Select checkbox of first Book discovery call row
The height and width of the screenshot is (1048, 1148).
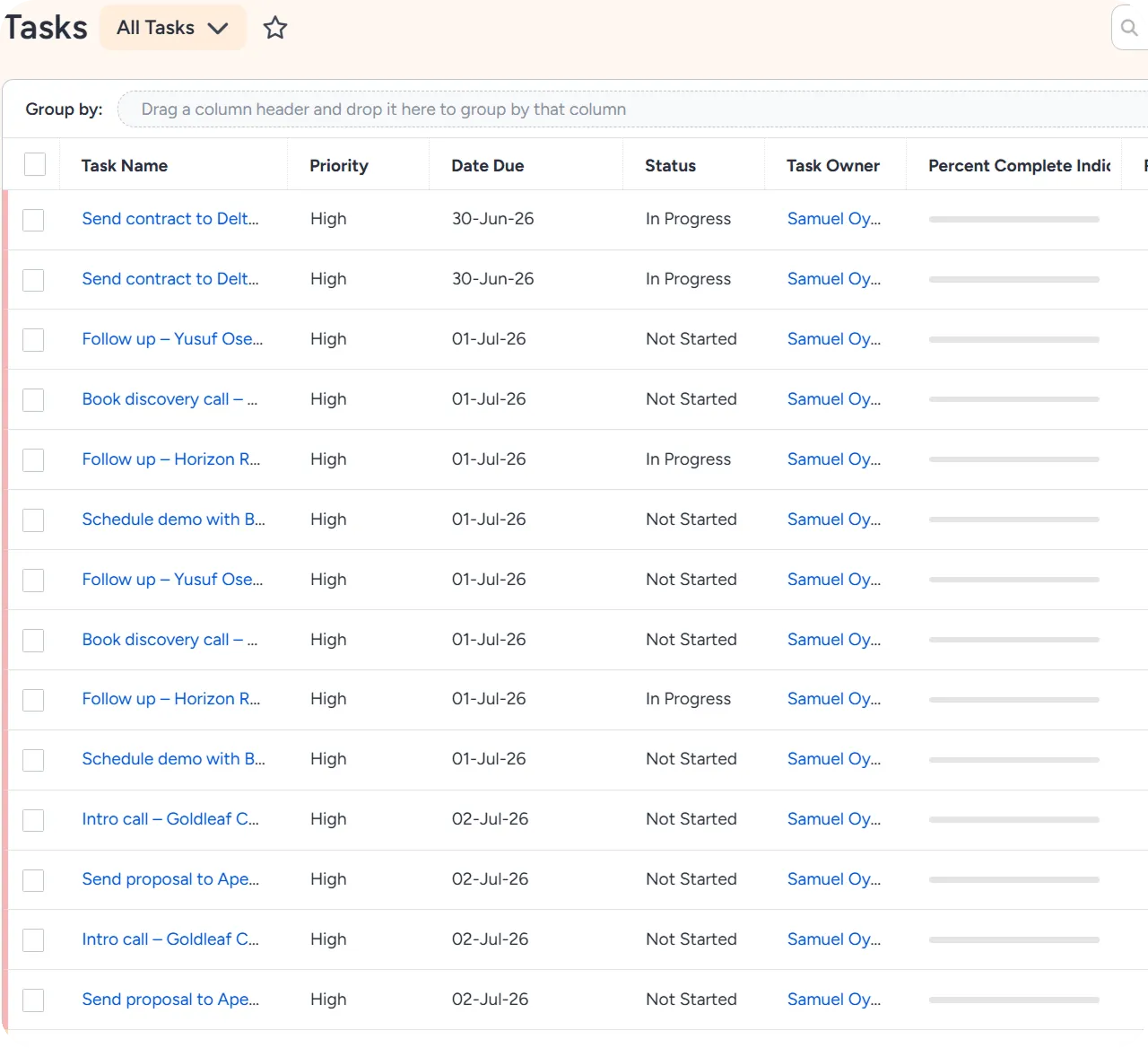33,400
